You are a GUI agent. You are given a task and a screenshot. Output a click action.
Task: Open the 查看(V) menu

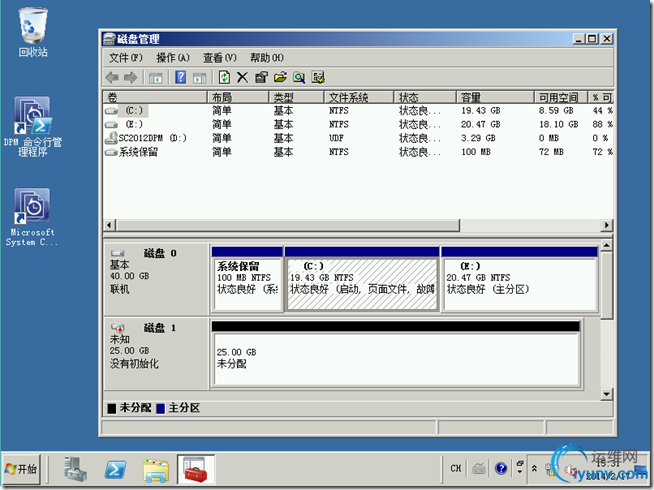click(220, 58)
